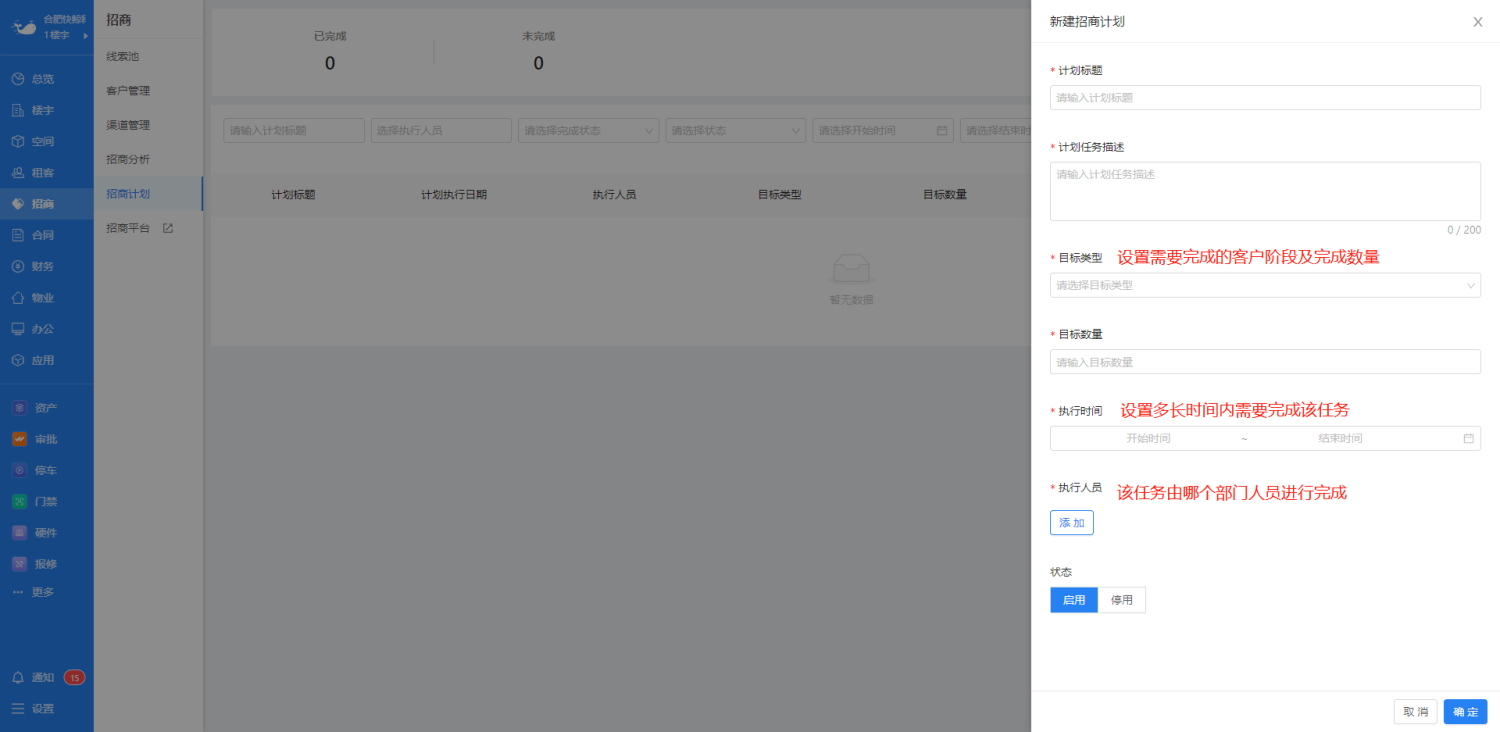Open 客户管理 submenu item
1500x732 pixels.
coord(148,91)
